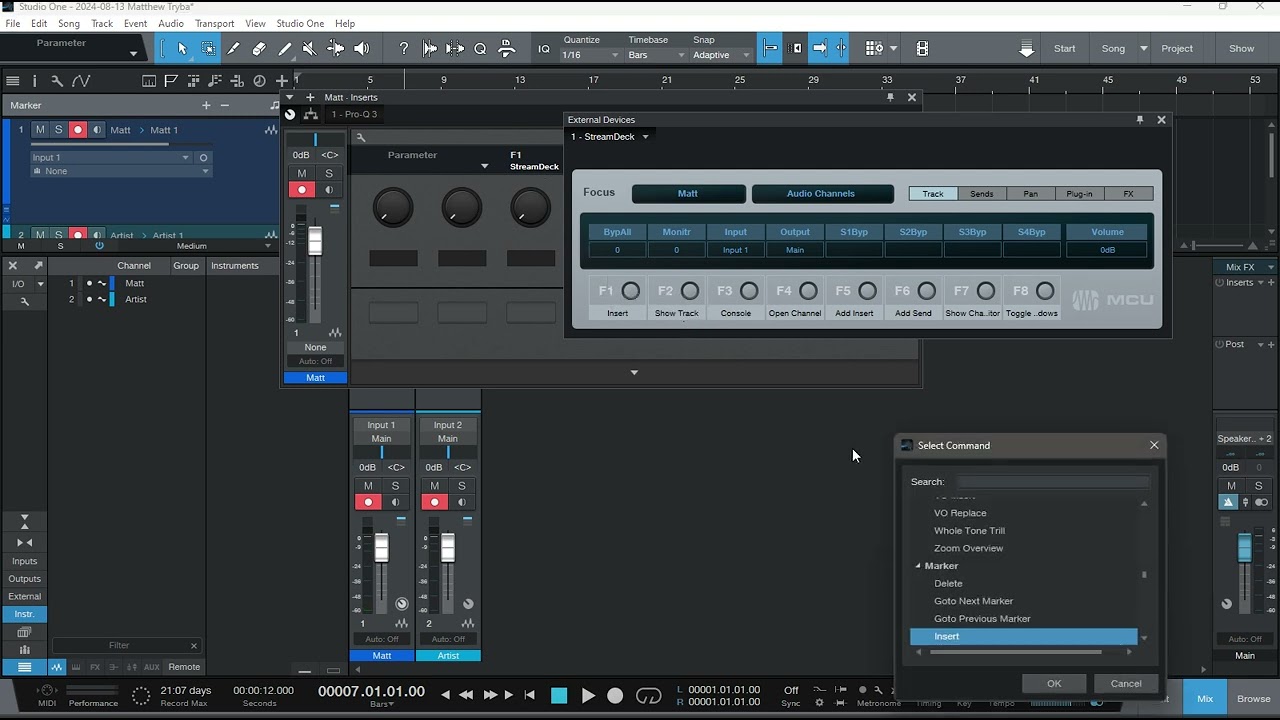Switch to Pan tab in External Devices
1280x720 pixels.
pos(1031,194)
